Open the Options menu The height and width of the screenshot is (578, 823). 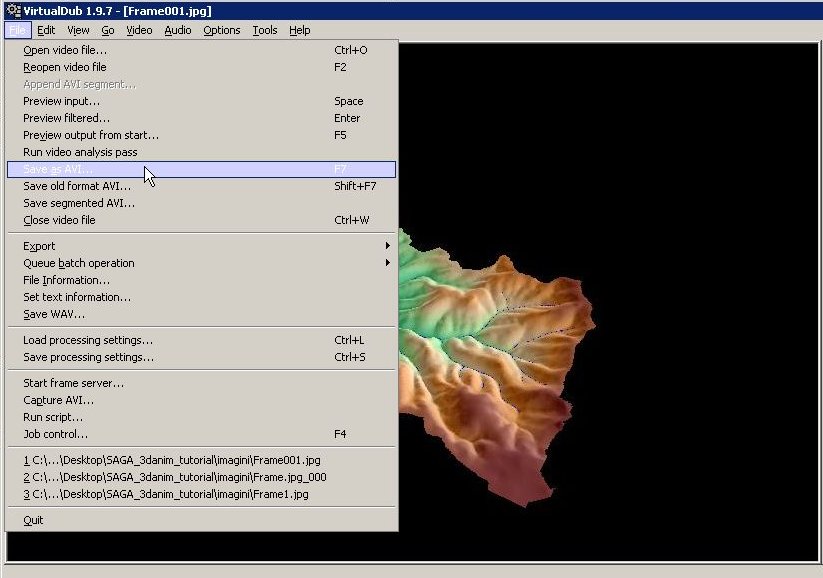coord(221,30)
